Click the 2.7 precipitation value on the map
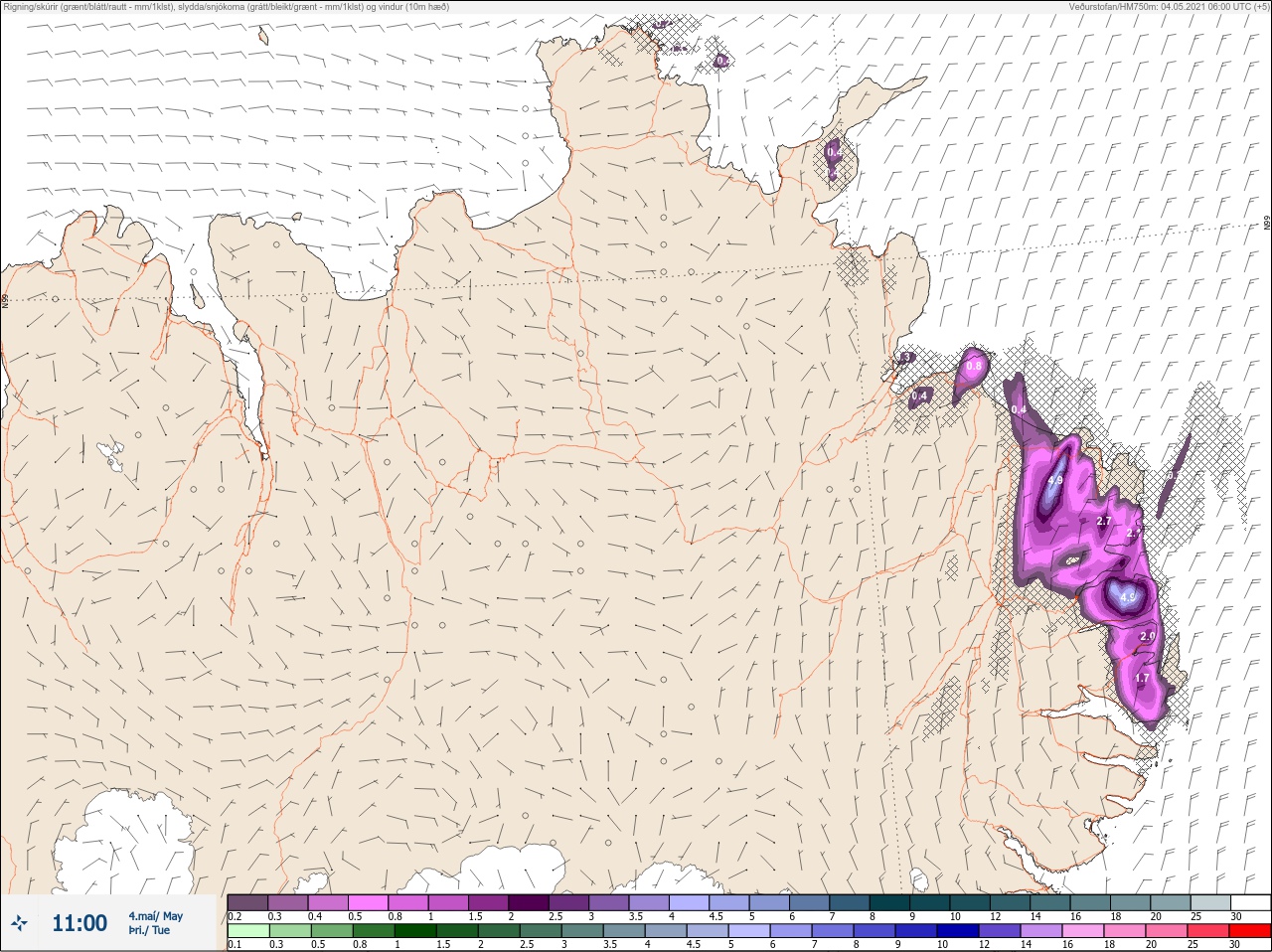This screenshot has width=1272, height=952. [1103, 521]
